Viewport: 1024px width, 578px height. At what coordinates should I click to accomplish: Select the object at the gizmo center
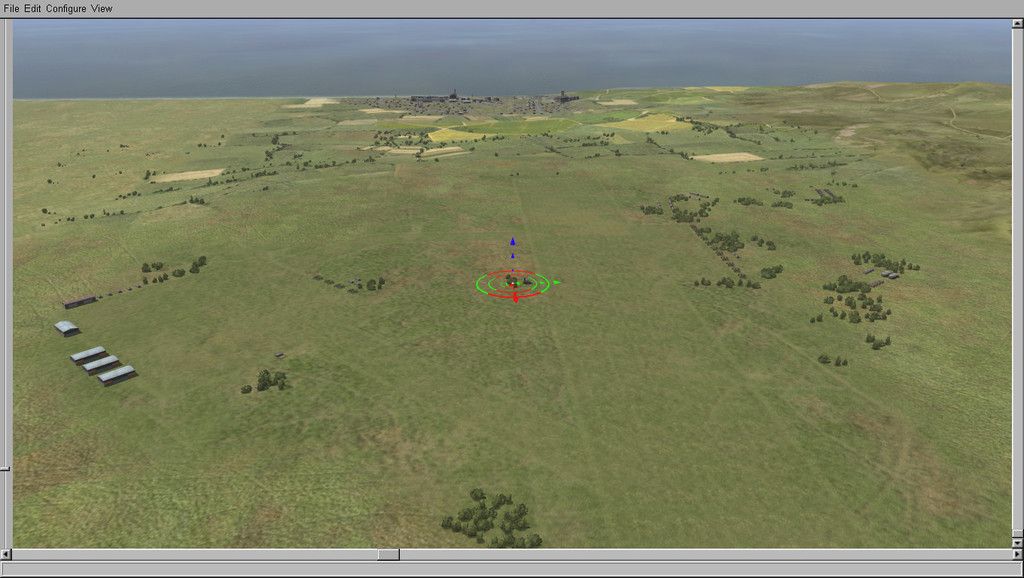(513, 283)
